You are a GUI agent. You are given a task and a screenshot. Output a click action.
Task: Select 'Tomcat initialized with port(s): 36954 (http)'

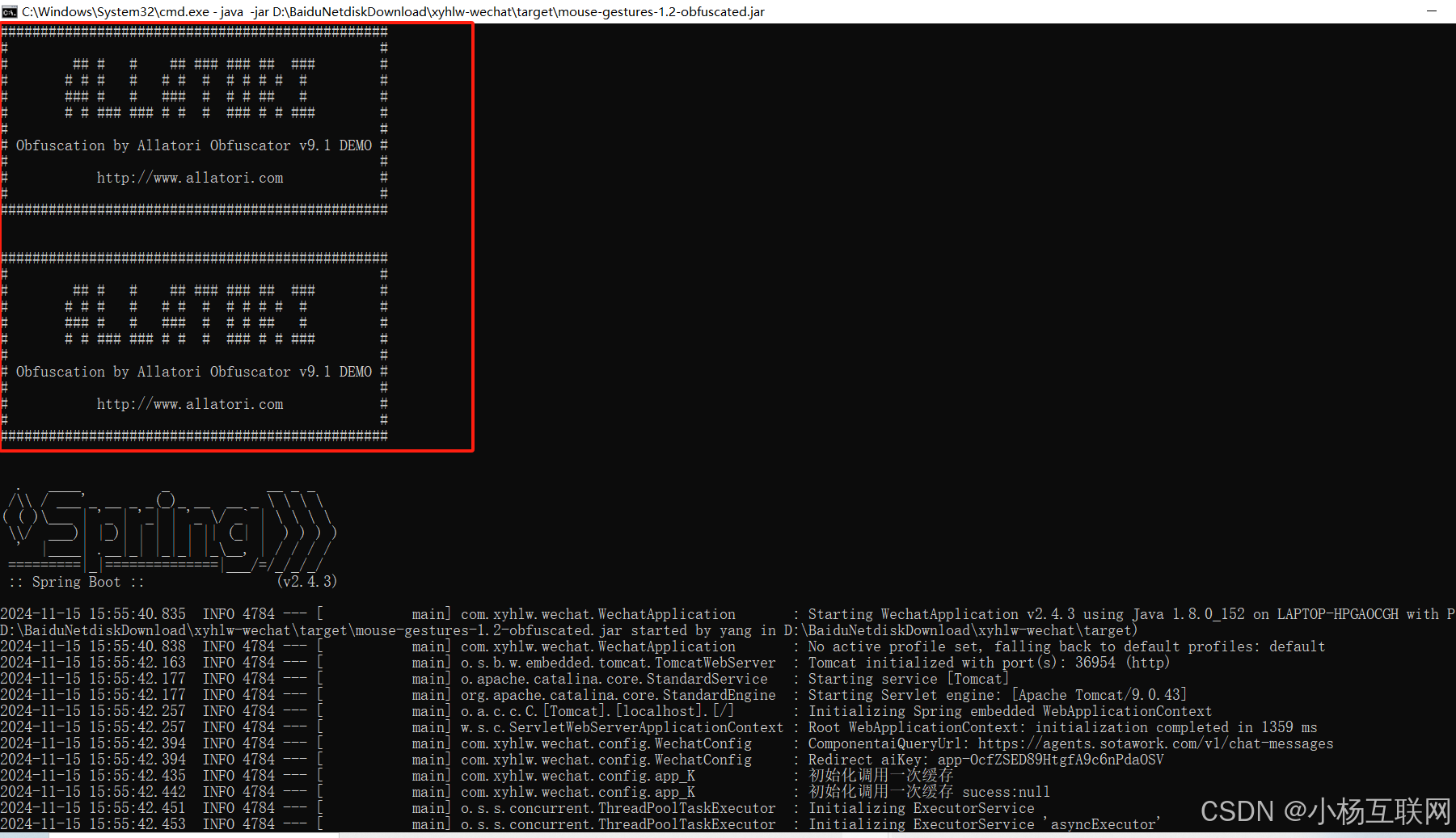pyautogui.click(x=990, y=663)
